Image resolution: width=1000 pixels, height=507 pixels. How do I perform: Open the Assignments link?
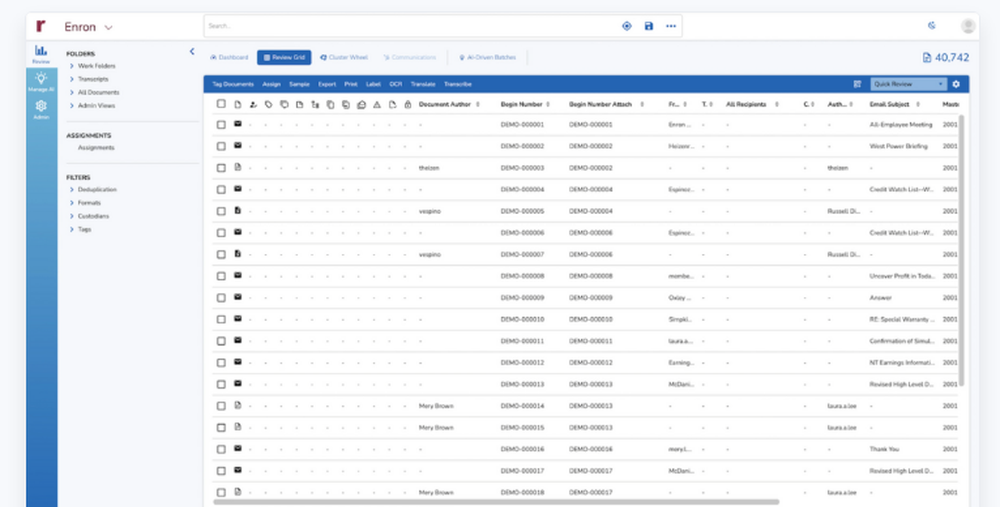coord(96,147)
